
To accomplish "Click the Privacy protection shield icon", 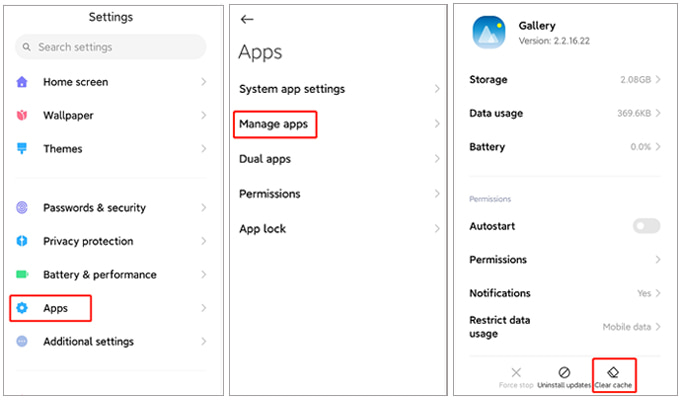I will pos(22,241).
